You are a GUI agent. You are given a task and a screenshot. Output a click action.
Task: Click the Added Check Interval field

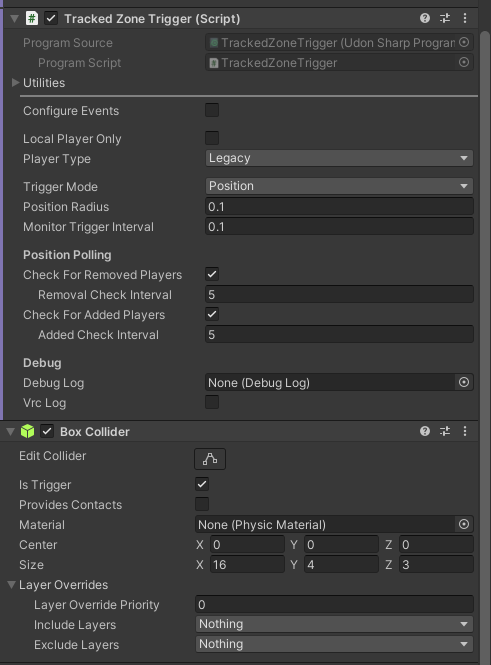click(x=339, y=335)
